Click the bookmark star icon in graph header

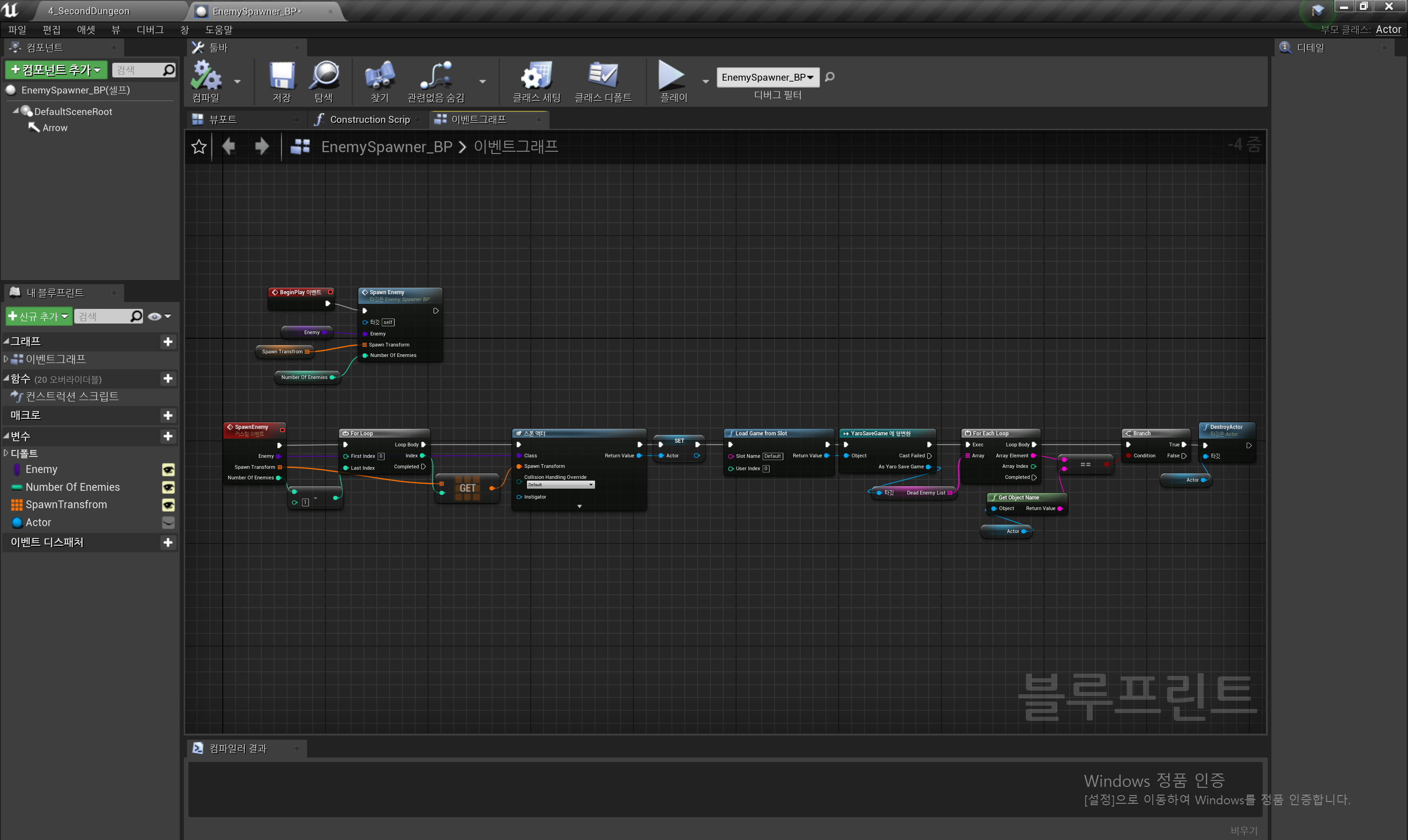(x=199, y=147)
